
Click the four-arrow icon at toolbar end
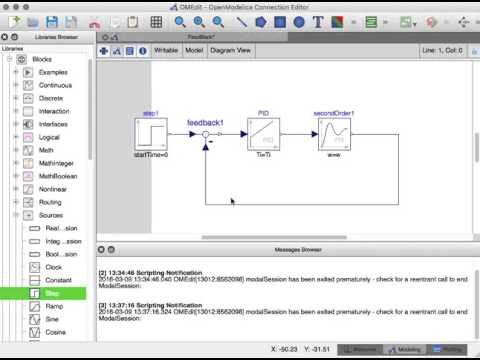[x=464, y=22]
